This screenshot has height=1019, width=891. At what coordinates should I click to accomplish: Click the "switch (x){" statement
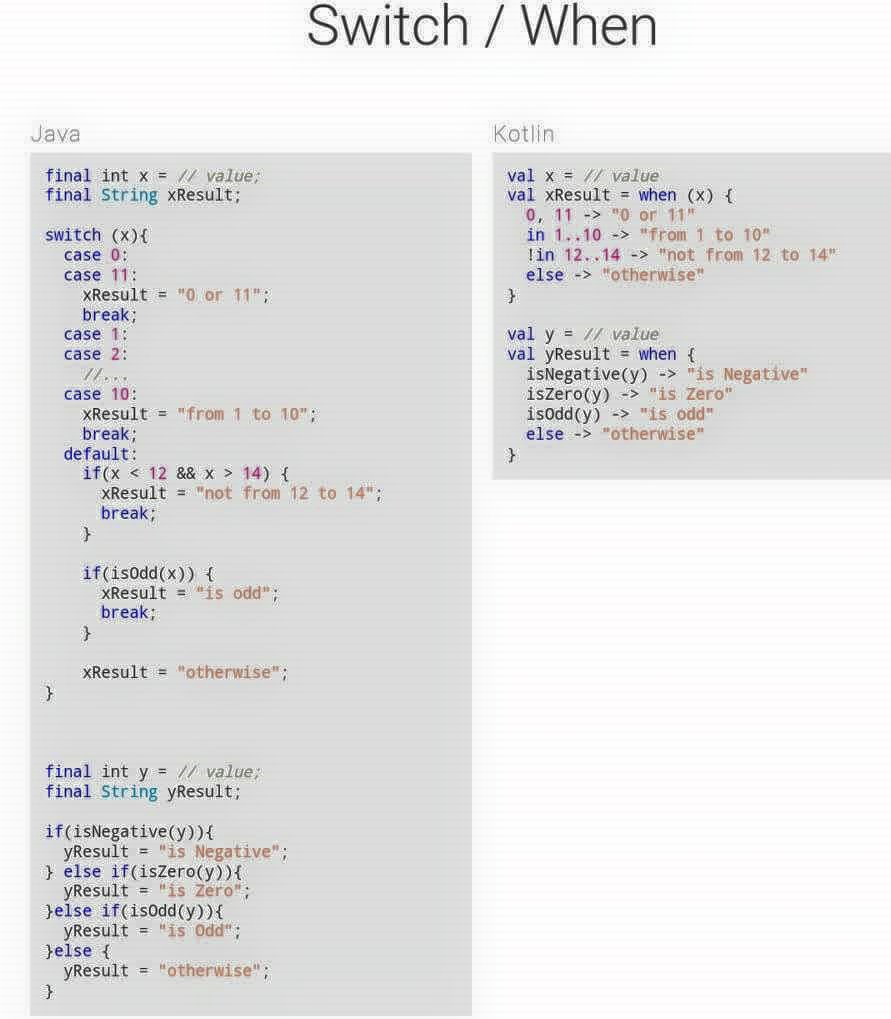[97, 235]
